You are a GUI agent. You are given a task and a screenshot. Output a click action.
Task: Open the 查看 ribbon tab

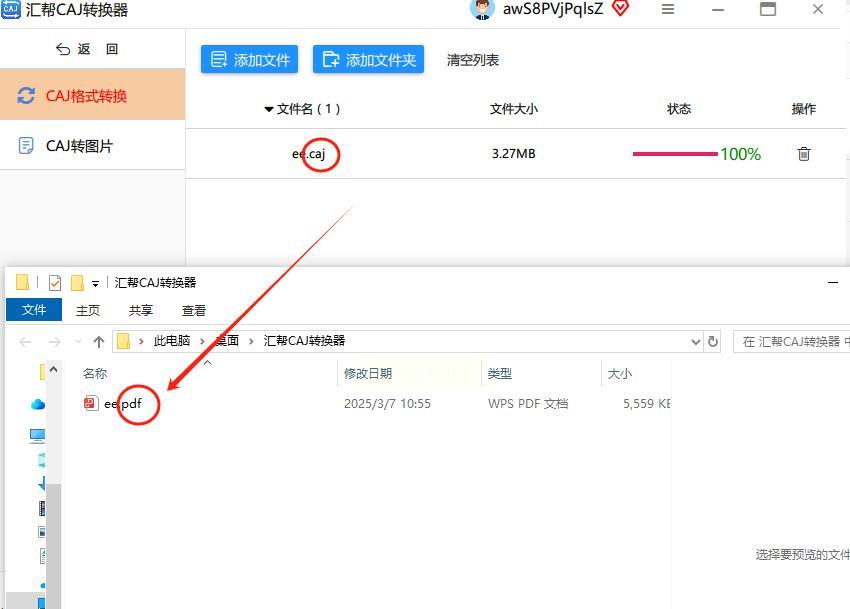[194, 310]
